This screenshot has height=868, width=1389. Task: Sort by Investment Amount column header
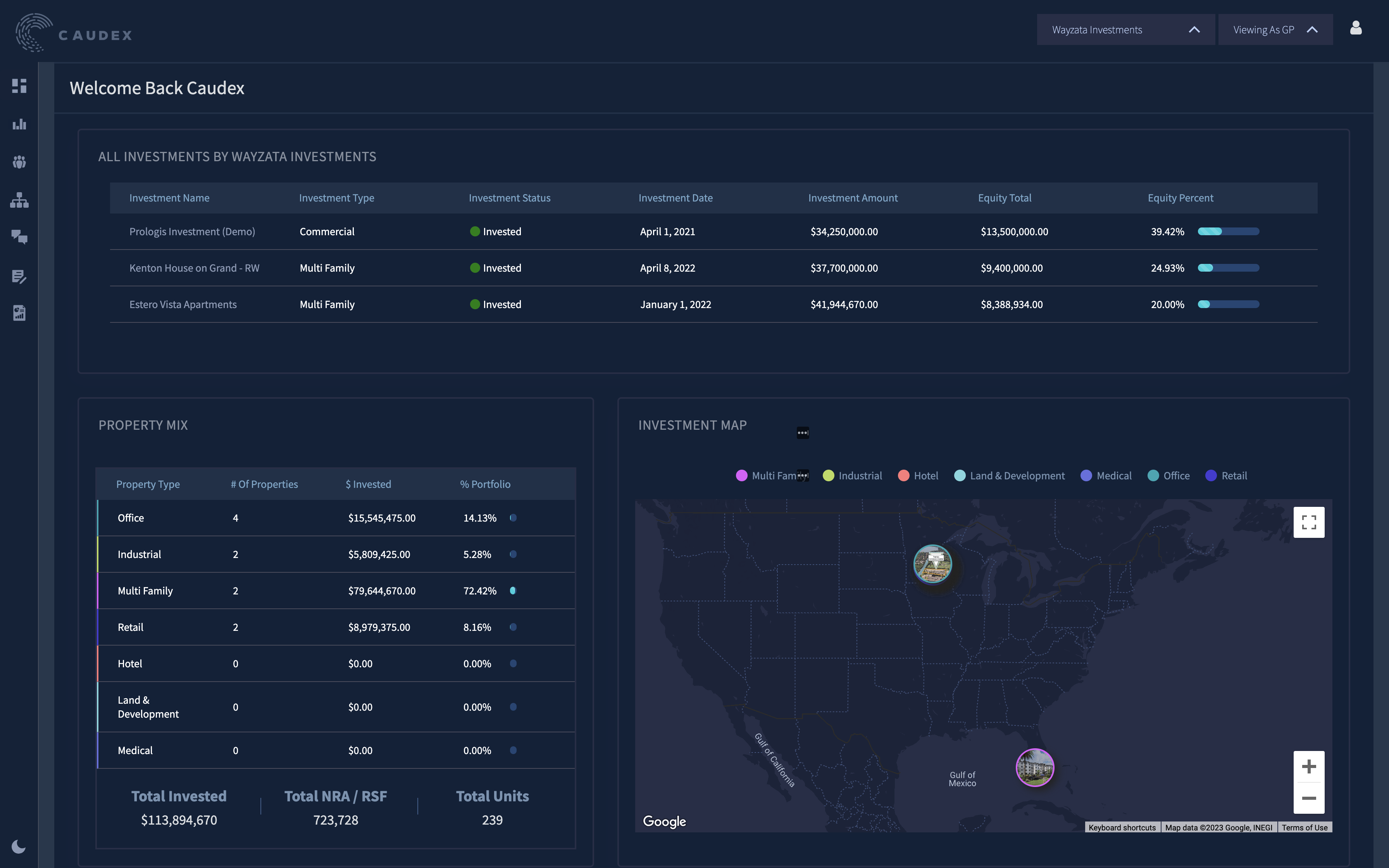[852, 198]
